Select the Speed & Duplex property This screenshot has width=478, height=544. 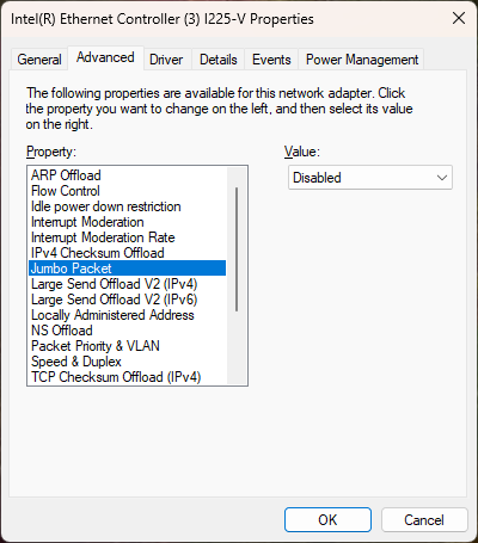(x=127, y=362)
